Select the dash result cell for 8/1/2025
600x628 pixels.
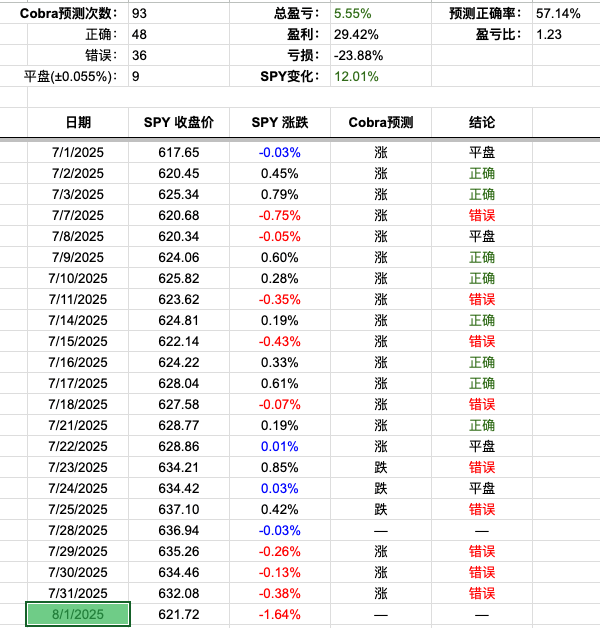coord(482,615)
